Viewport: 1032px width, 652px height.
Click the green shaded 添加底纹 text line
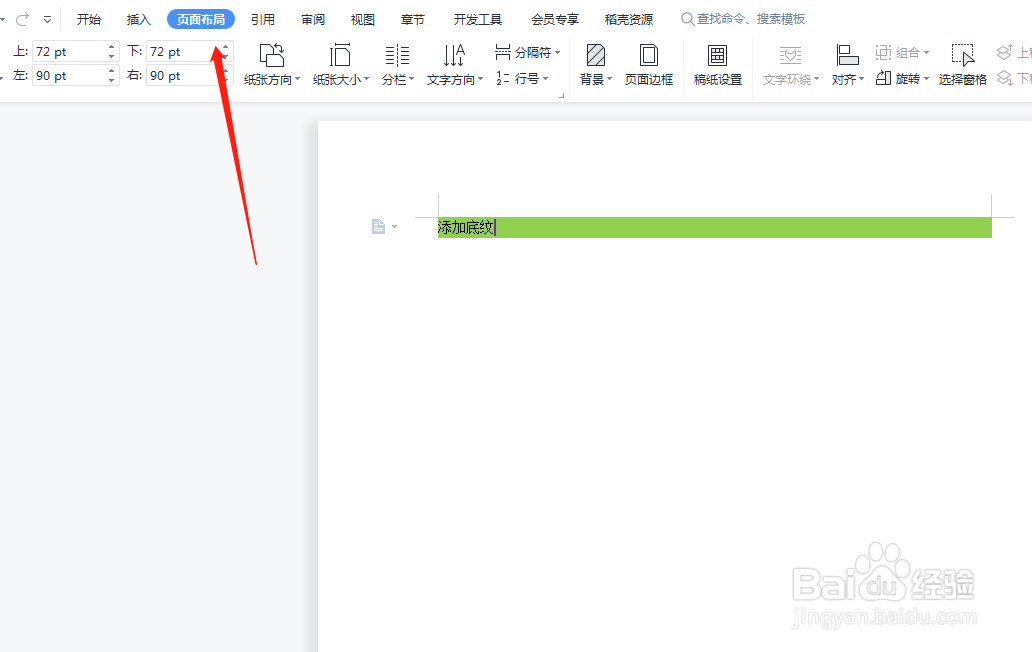pos(714,228)
